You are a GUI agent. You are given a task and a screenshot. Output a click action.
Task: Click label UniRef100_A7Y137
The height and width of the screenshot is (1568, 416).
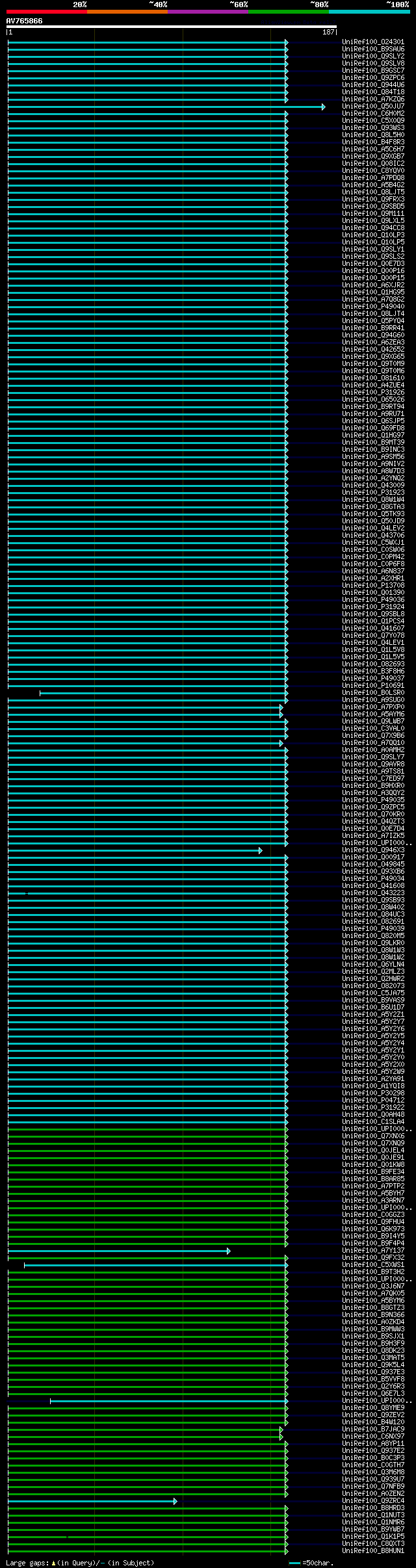373,1250
